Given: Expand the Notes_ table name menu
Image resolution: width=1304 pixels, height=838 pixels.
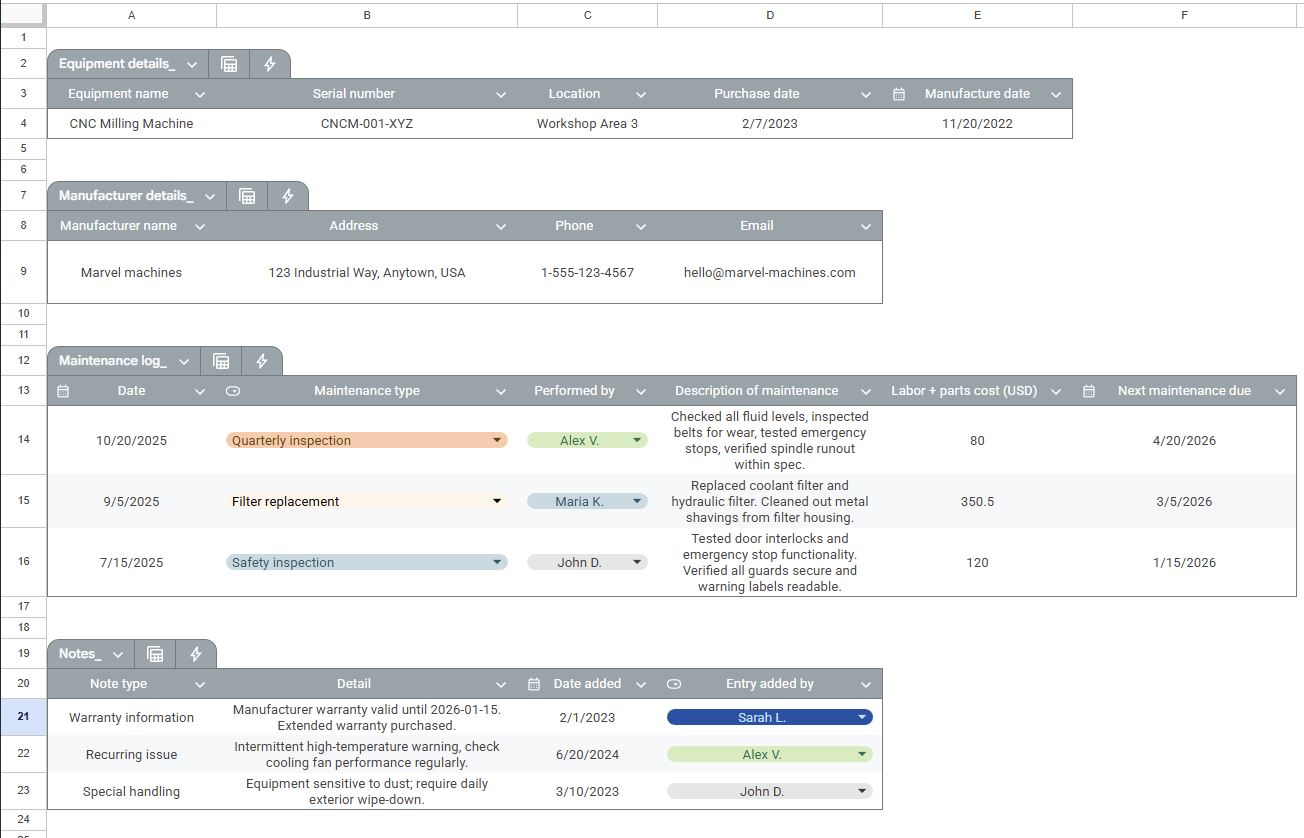Looking at the screenshot, I should click(116, 653).
